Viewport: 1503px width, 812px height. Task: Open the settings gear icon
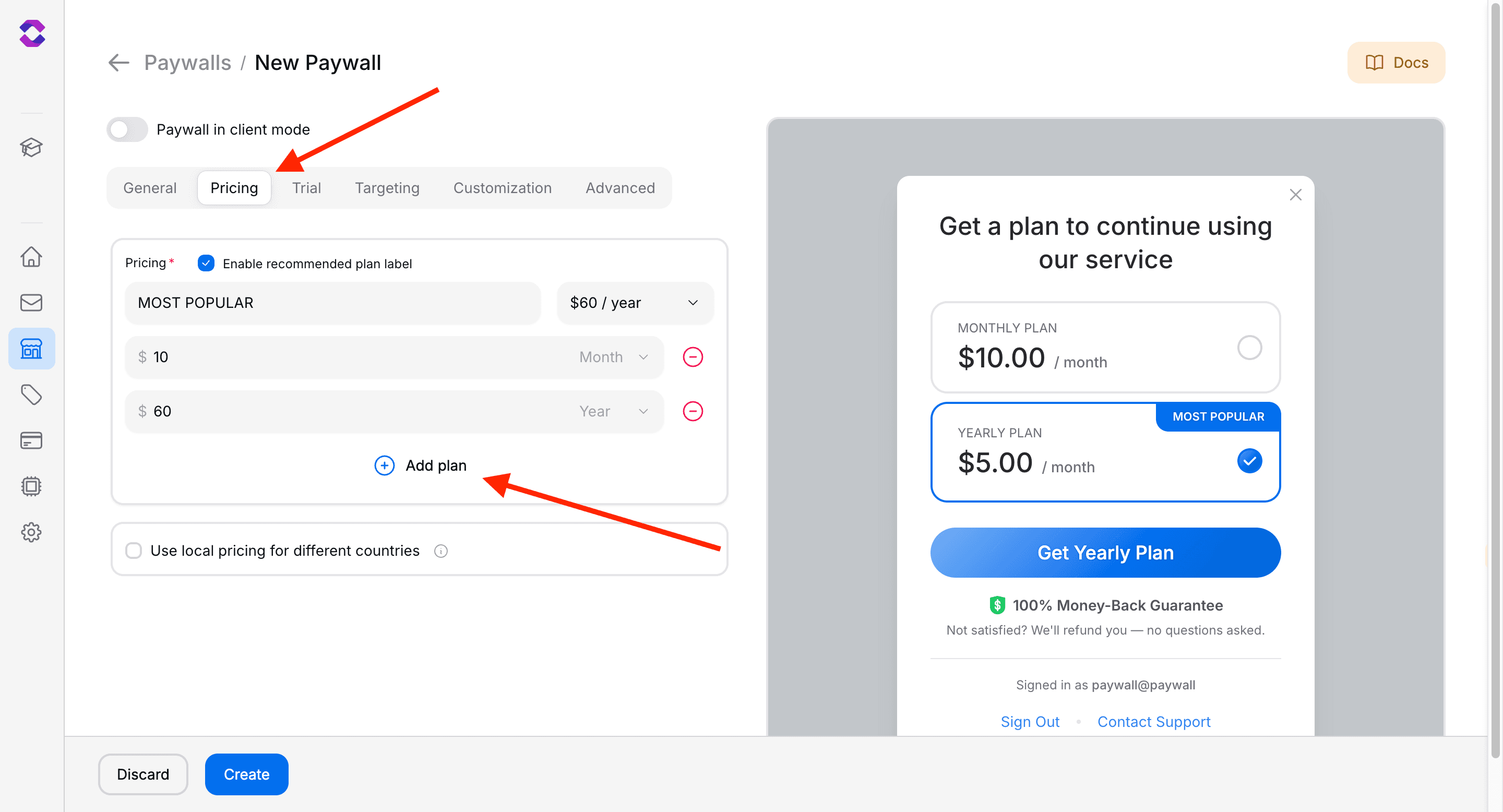tap(31, 532)
